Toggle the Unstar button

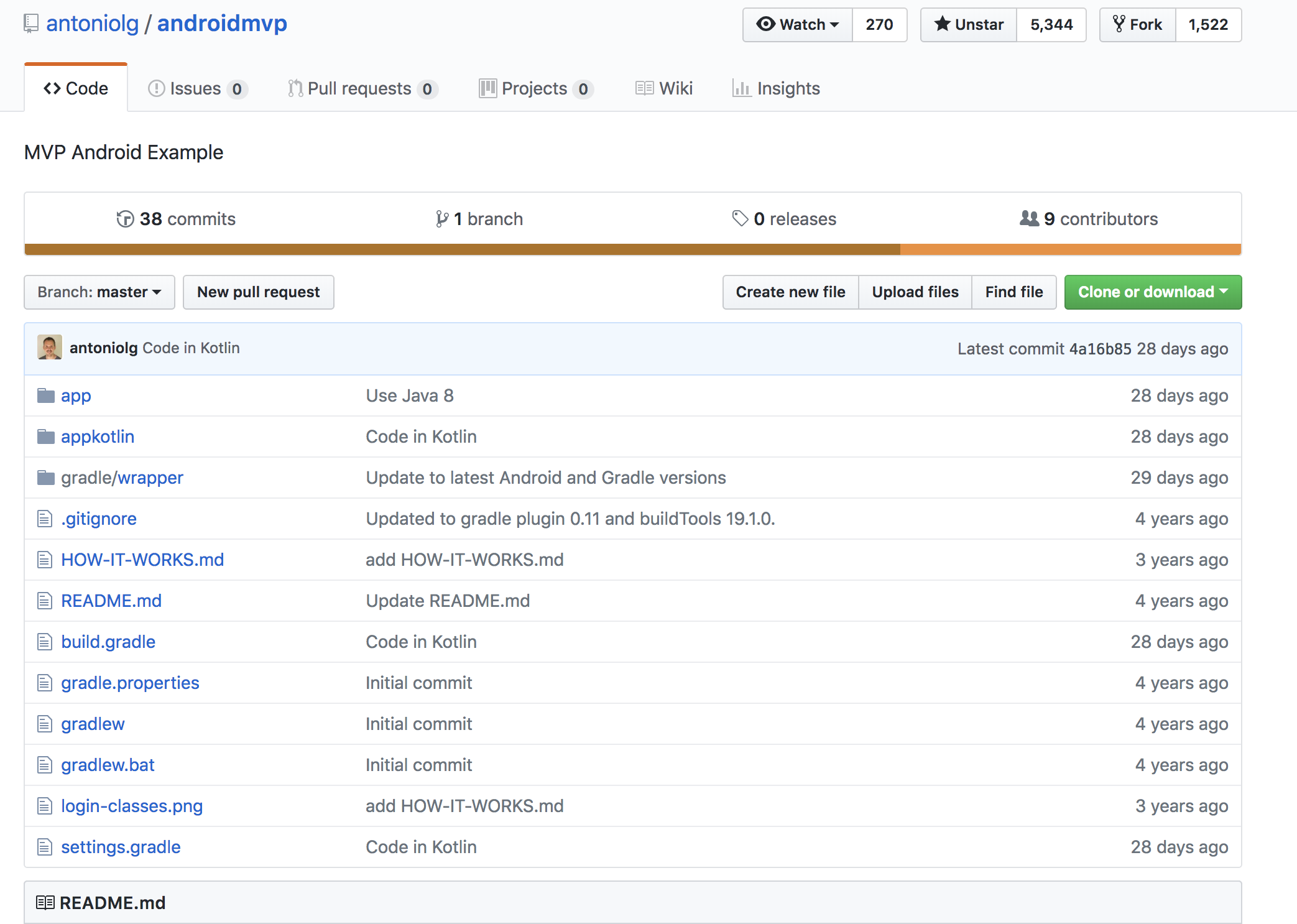(x=969, y=25)
